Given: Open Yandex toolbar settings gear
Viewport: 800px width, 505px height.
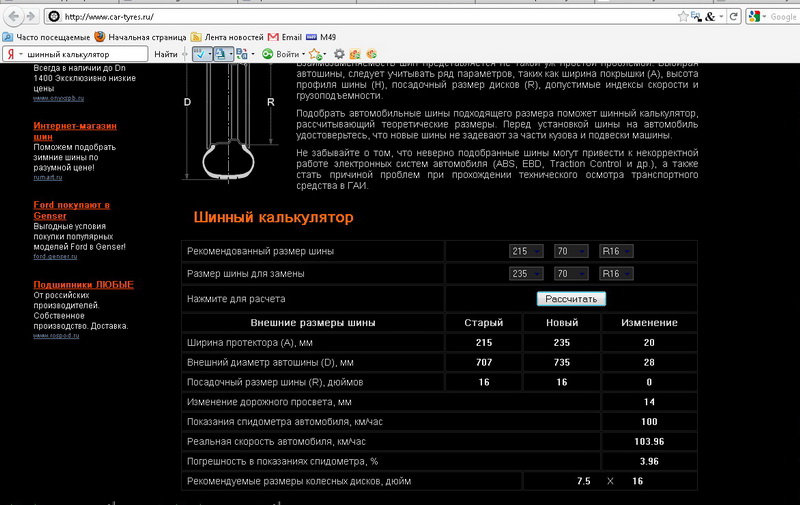Looking at the screenshot, I should pyautogui.click(x=339, y=54).
